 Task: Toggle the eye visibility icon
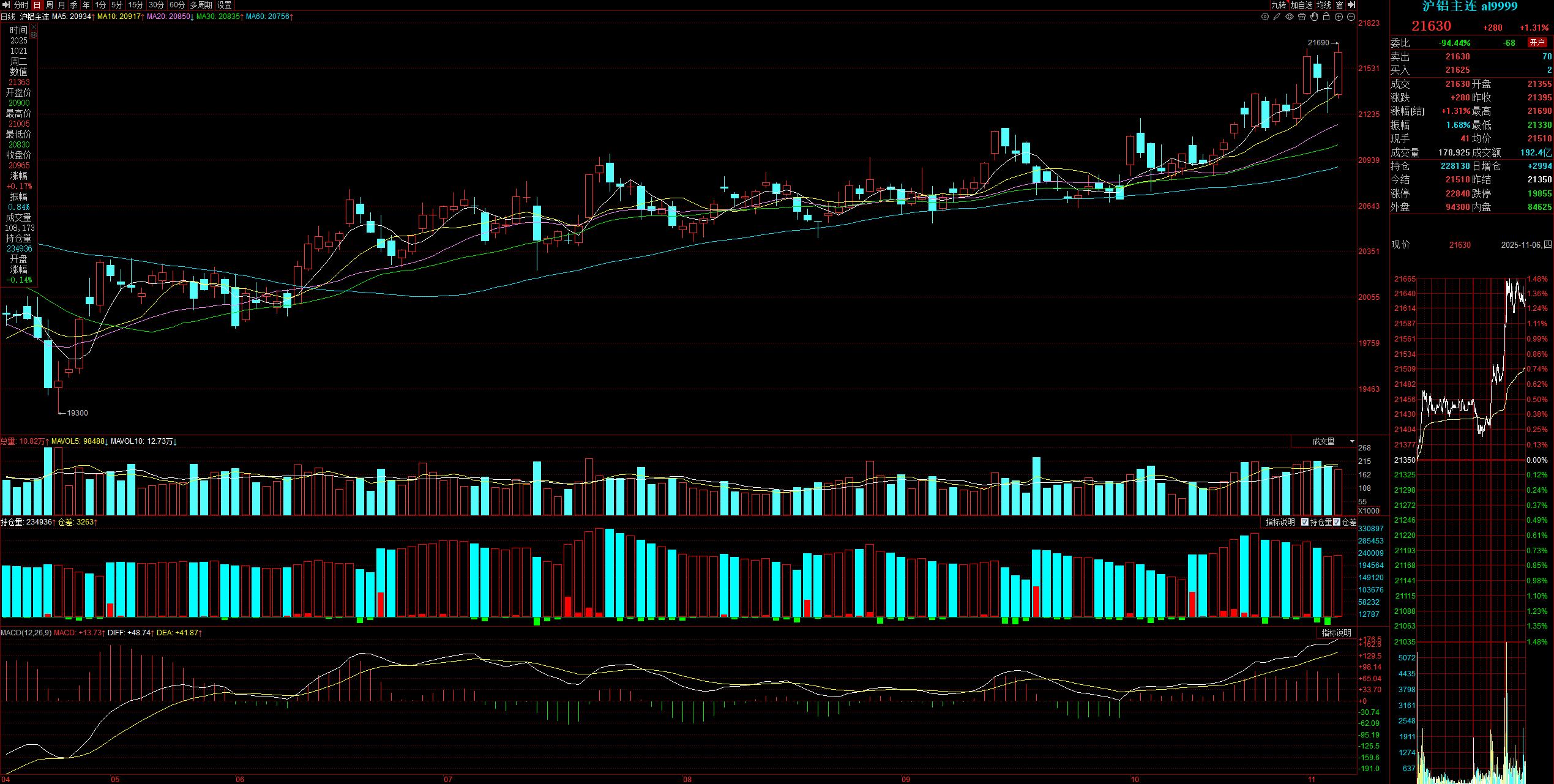pos(1290,17)
